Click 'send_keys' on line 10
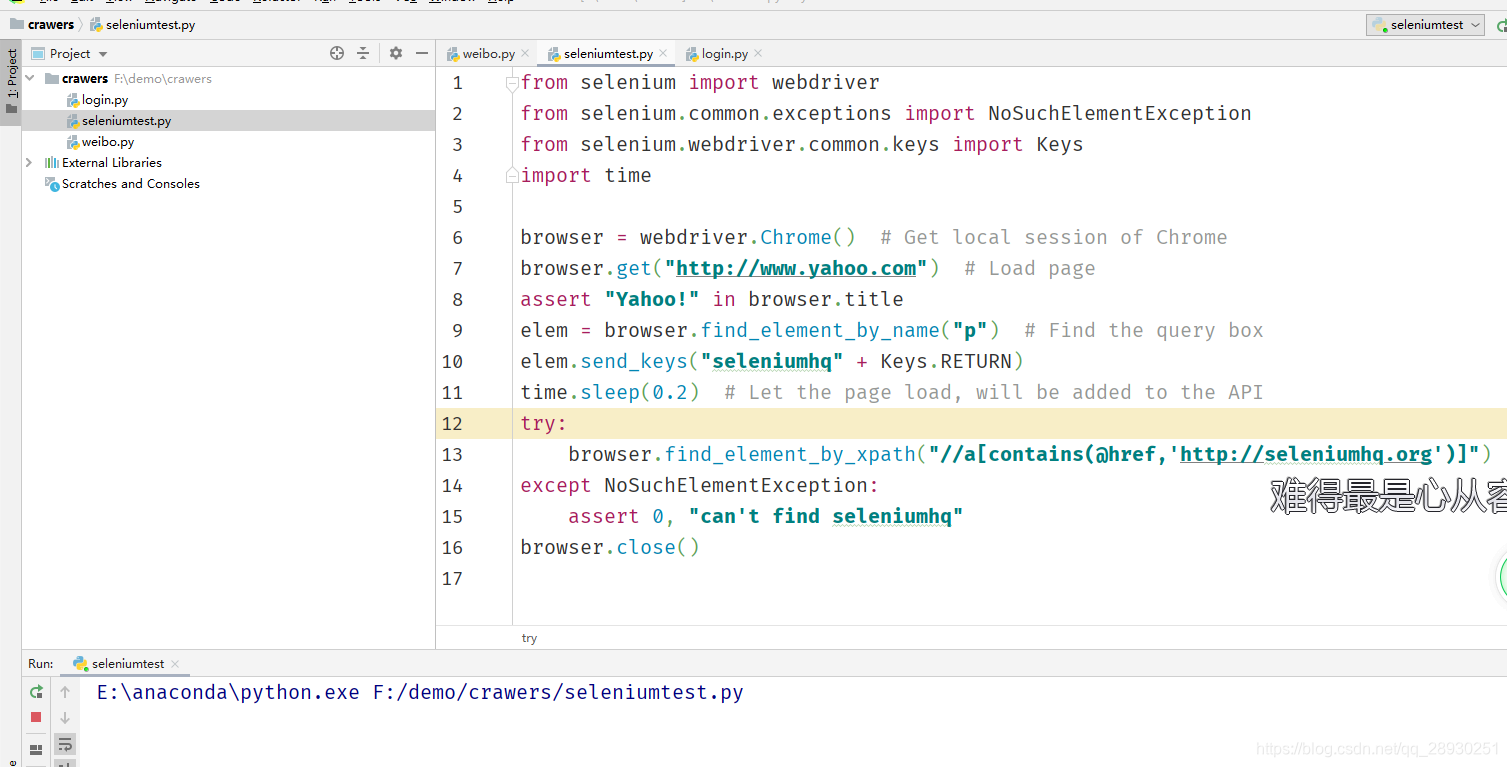The width and height of the screenshot is (1507, 767). pos(634,361)
